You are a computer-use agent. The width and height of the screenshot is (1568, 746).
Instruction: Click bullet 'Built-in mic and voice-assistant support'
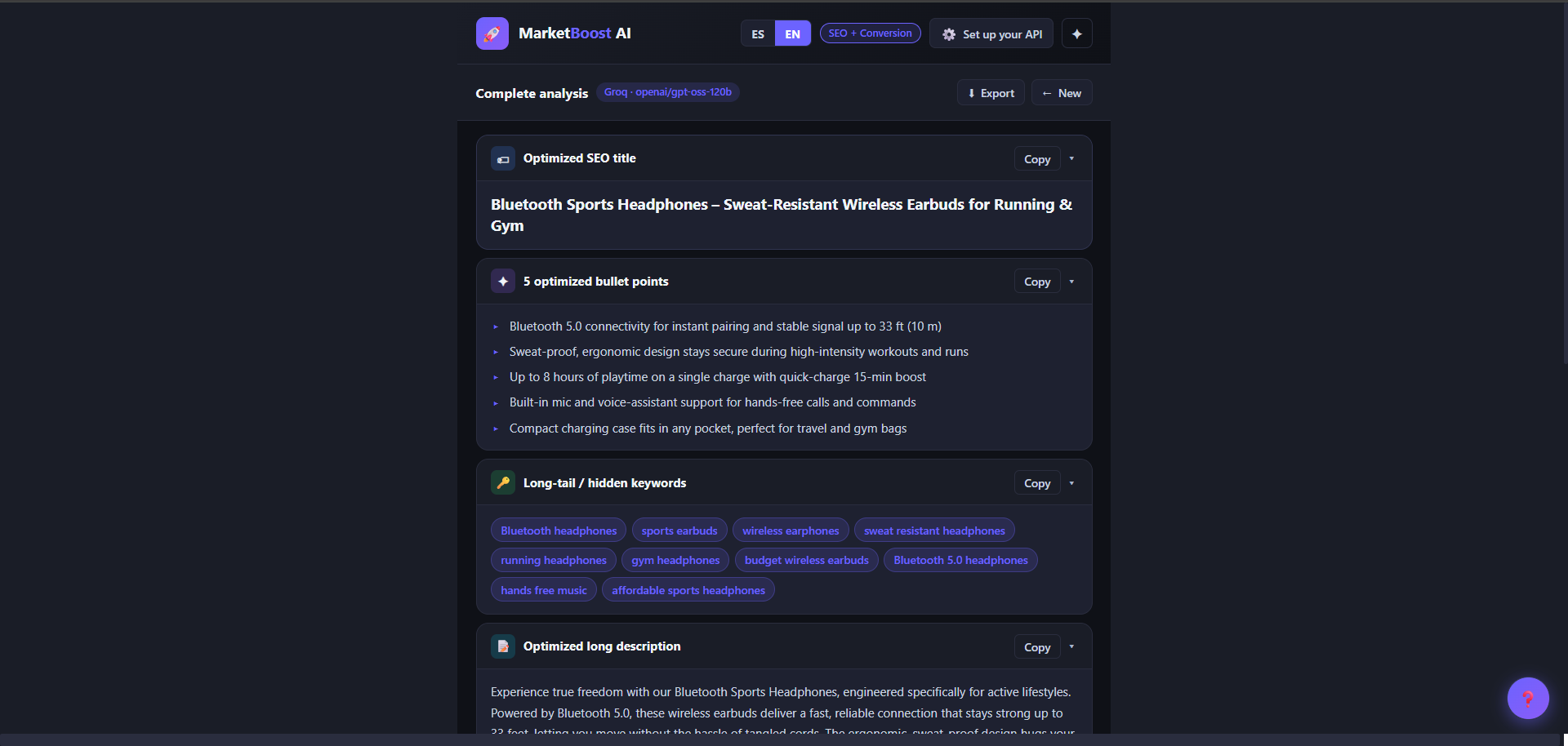pyautogui.click(x=713, y=402)
